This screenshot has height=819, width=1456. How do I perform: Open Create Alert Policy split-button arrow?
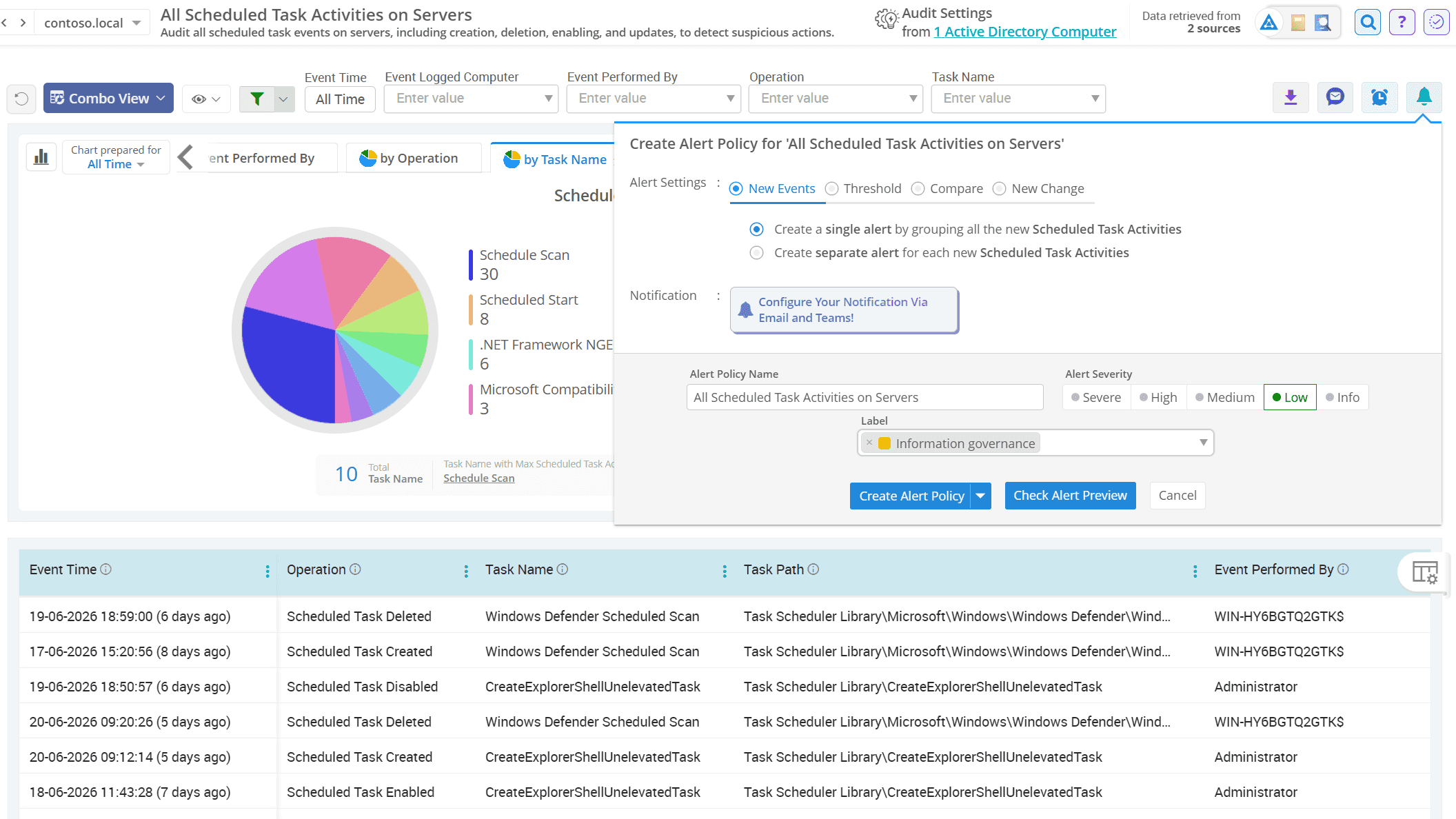click(x=981, y=496)
